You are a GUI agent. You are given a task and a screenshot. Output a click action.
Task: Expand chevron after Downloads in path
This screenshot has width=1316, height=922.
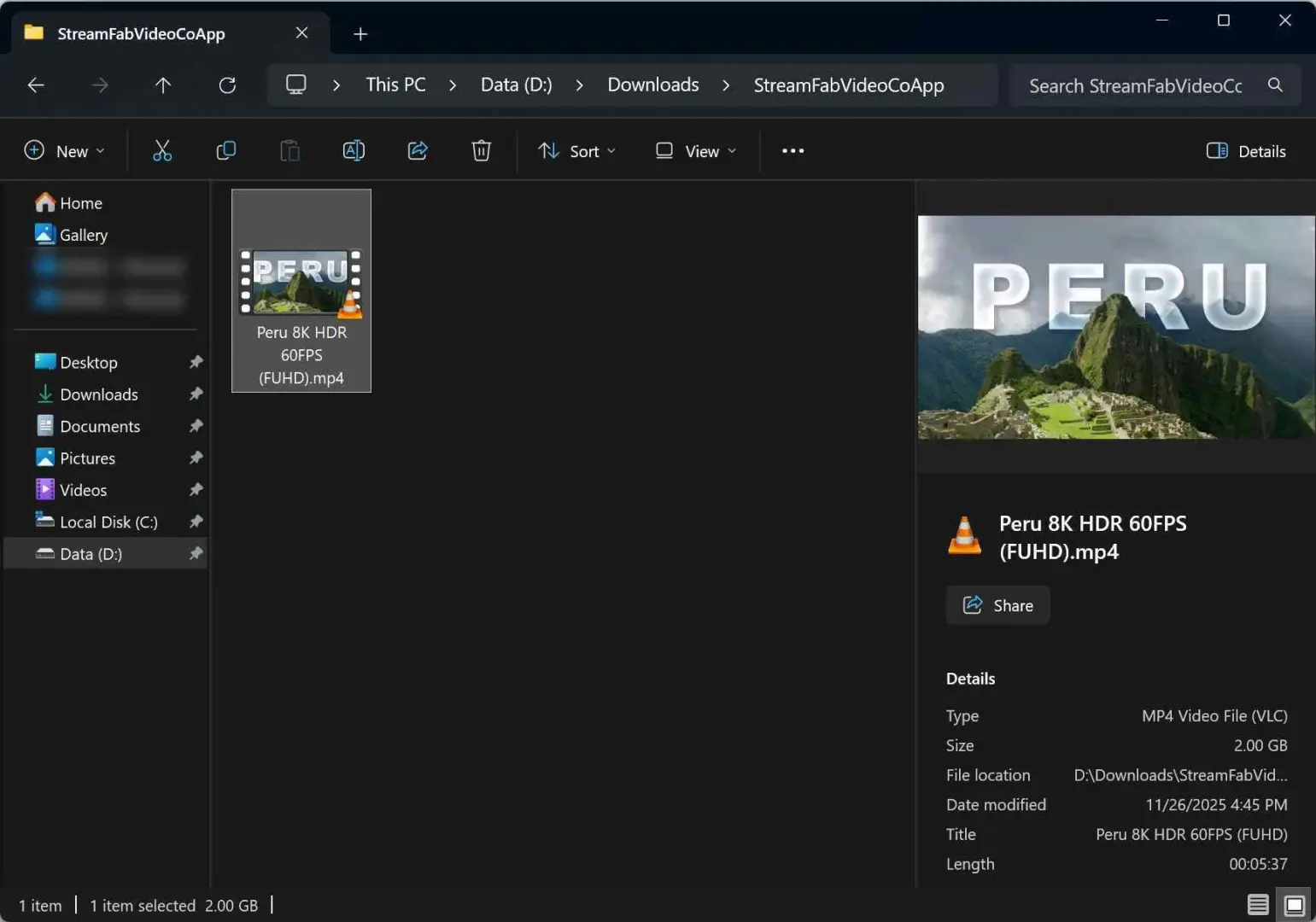tap(726, 85)
